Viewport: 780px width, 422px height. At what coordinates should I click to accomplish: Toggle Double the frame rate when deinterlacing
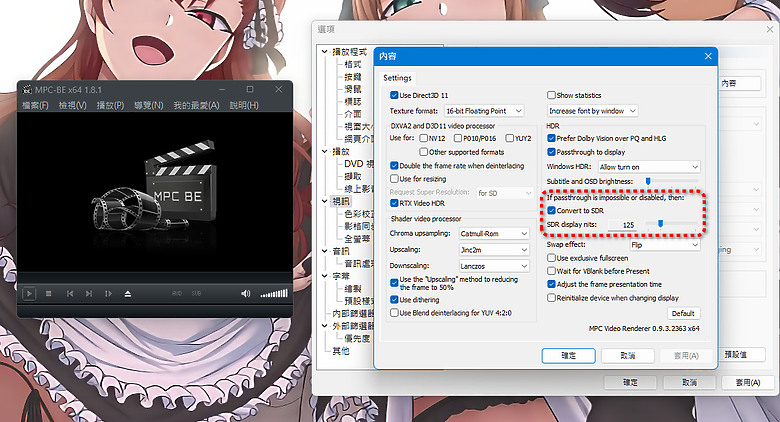pos(394,166)
